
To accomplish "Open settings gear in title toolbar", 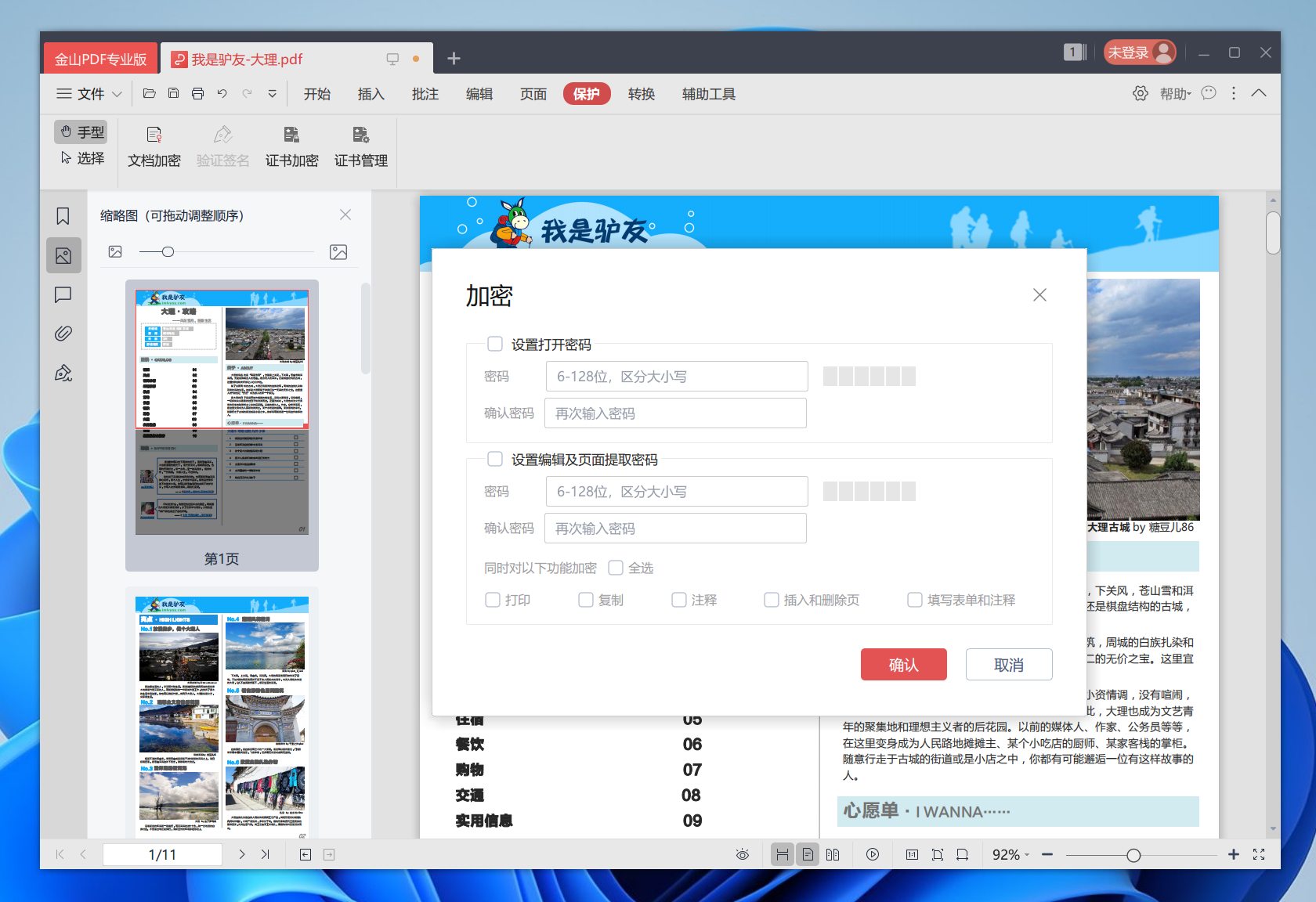I will pyautogui.click(x=1141, y=94).
